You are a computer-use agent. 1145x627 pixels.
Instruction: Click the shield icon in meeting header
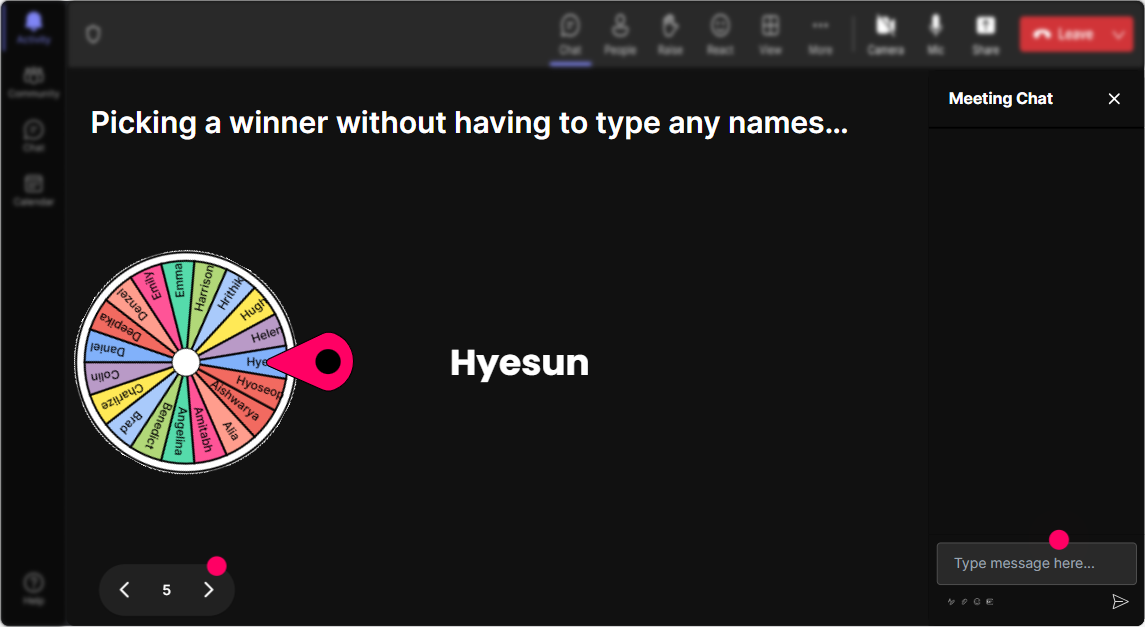pos(93,34)
